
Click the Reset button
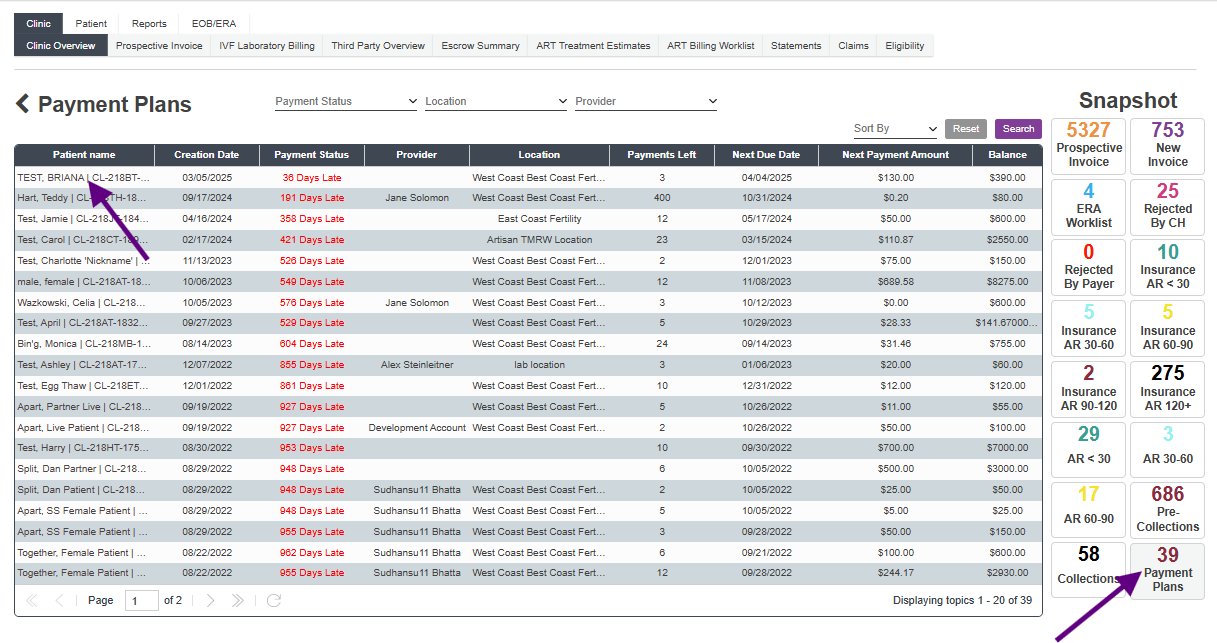pos(965,129)
